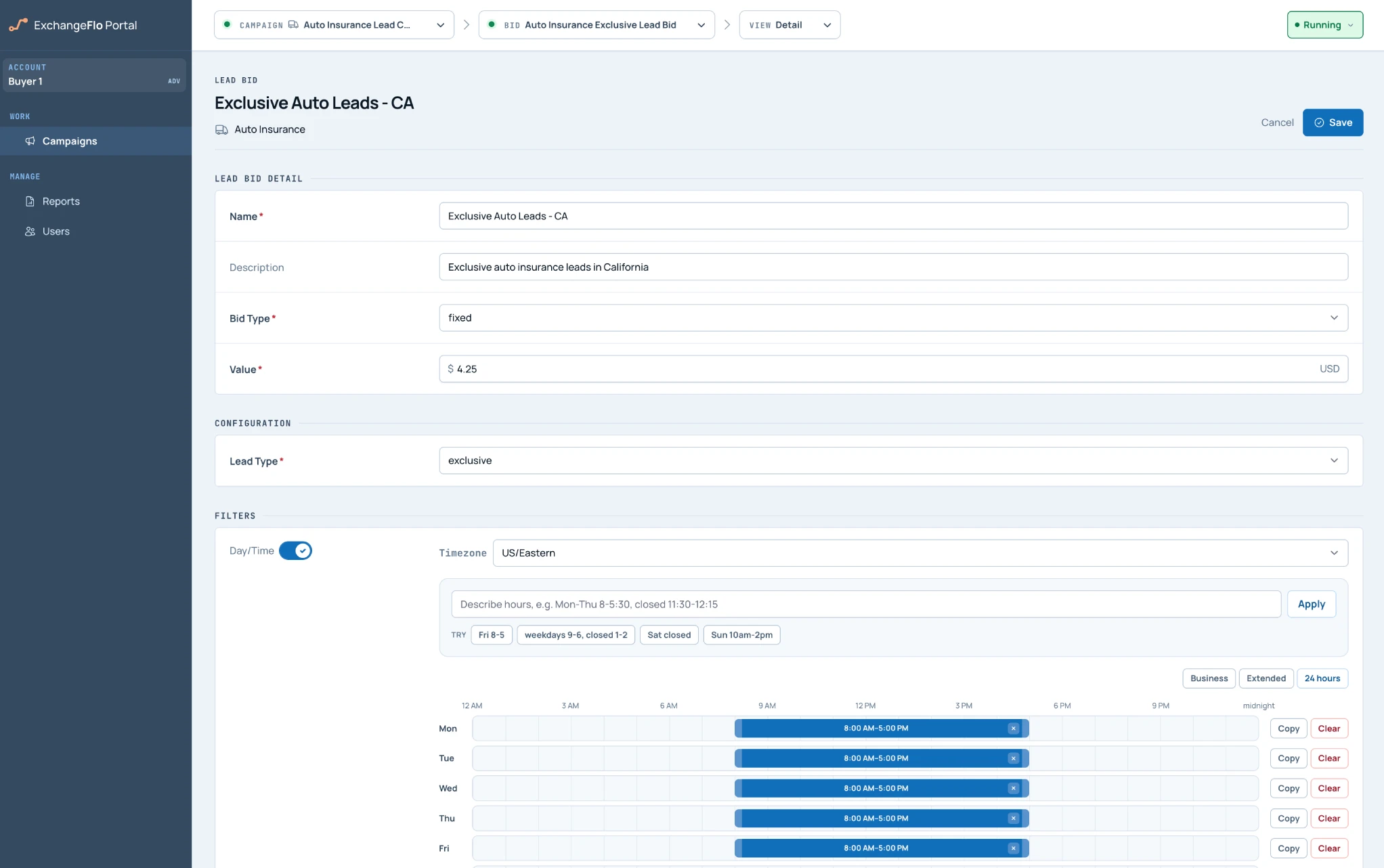
Task: Click the breadcrumb arrow between Campaign and Bid
Action: pyautogui.click(x=467, y=25)
